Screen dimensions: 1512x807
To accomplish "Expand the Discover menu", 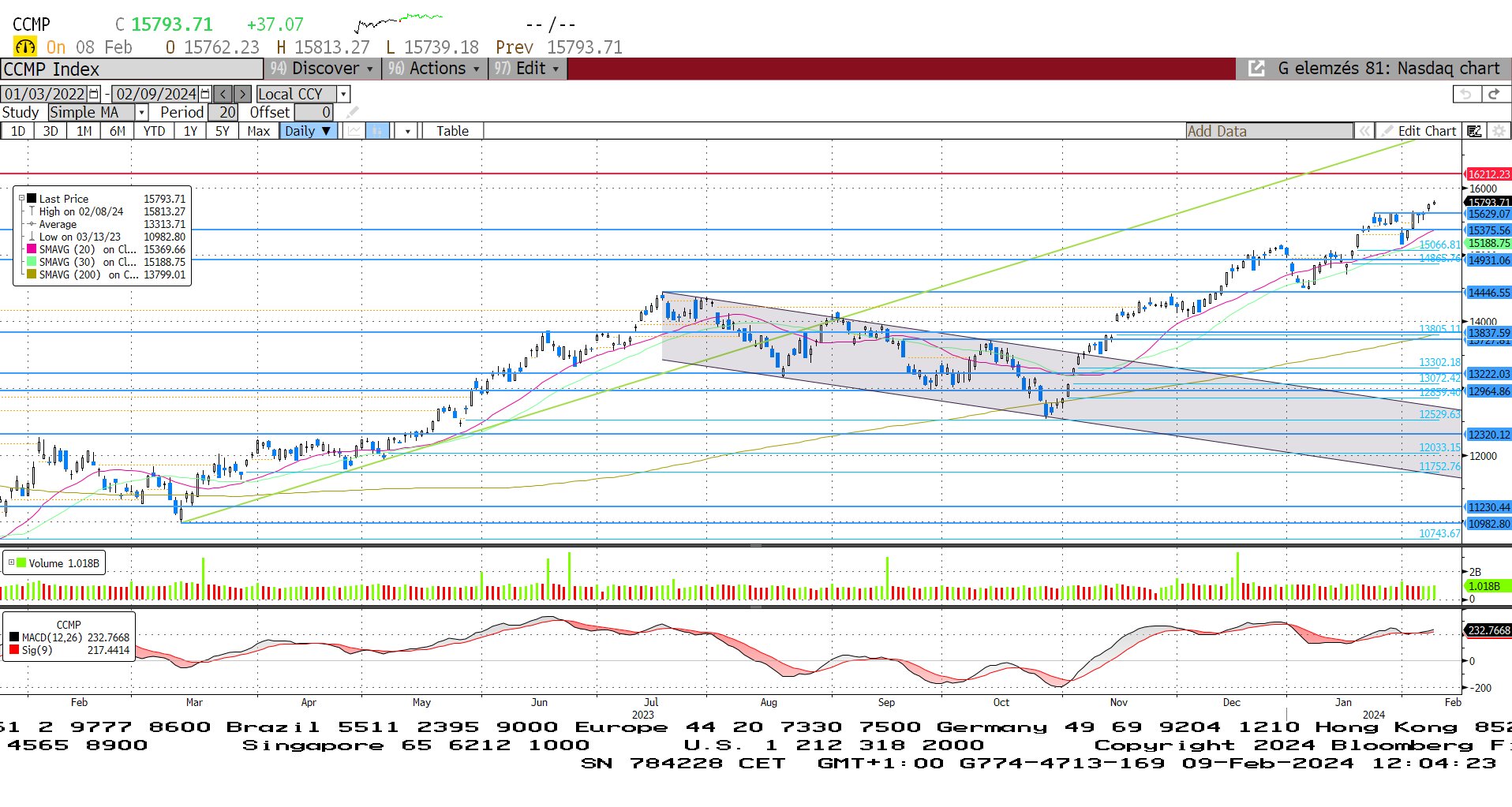I will point(323,69).
